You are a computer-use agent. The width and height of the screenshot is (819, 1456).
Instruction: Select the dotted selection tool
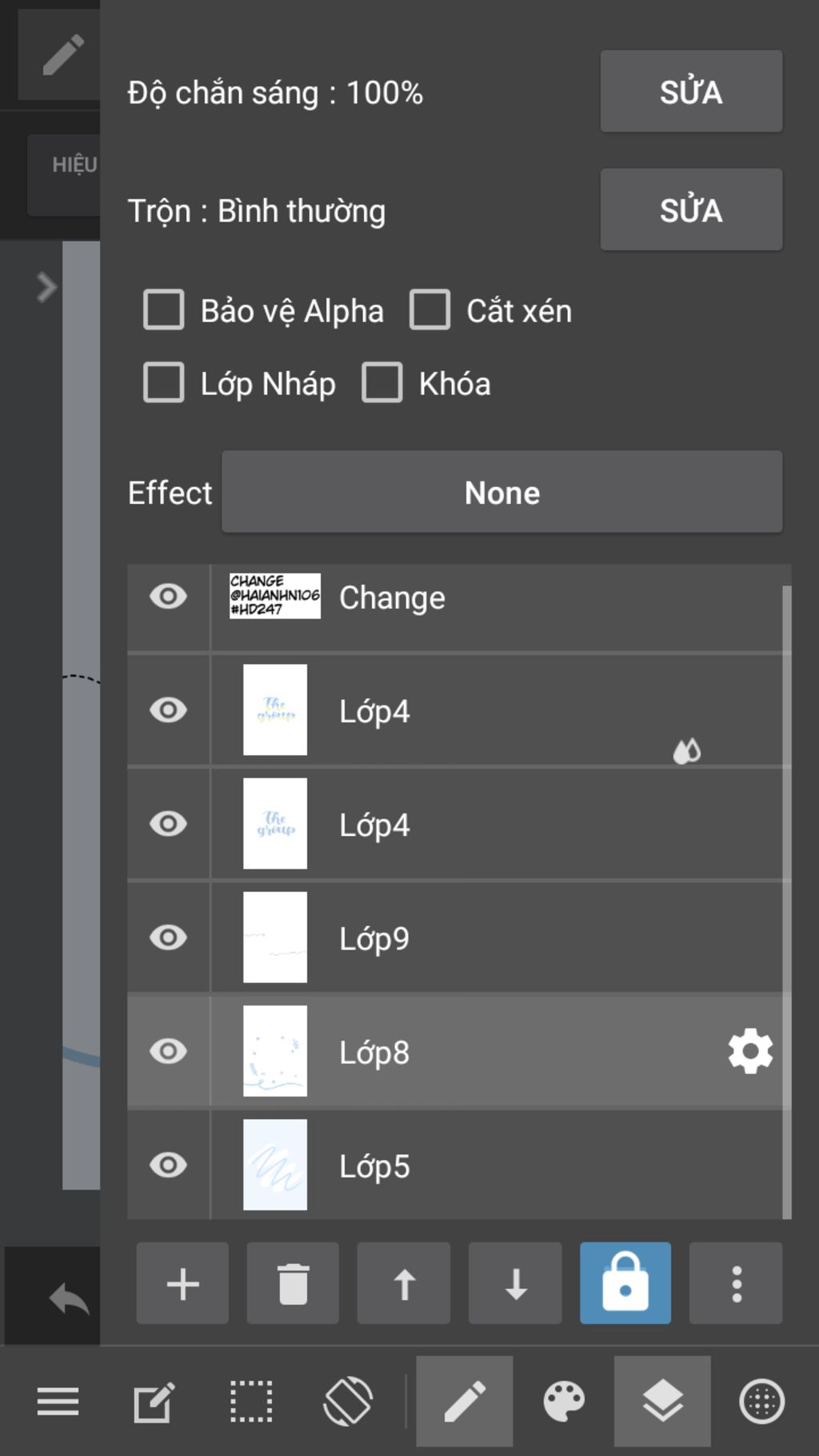251,1402
